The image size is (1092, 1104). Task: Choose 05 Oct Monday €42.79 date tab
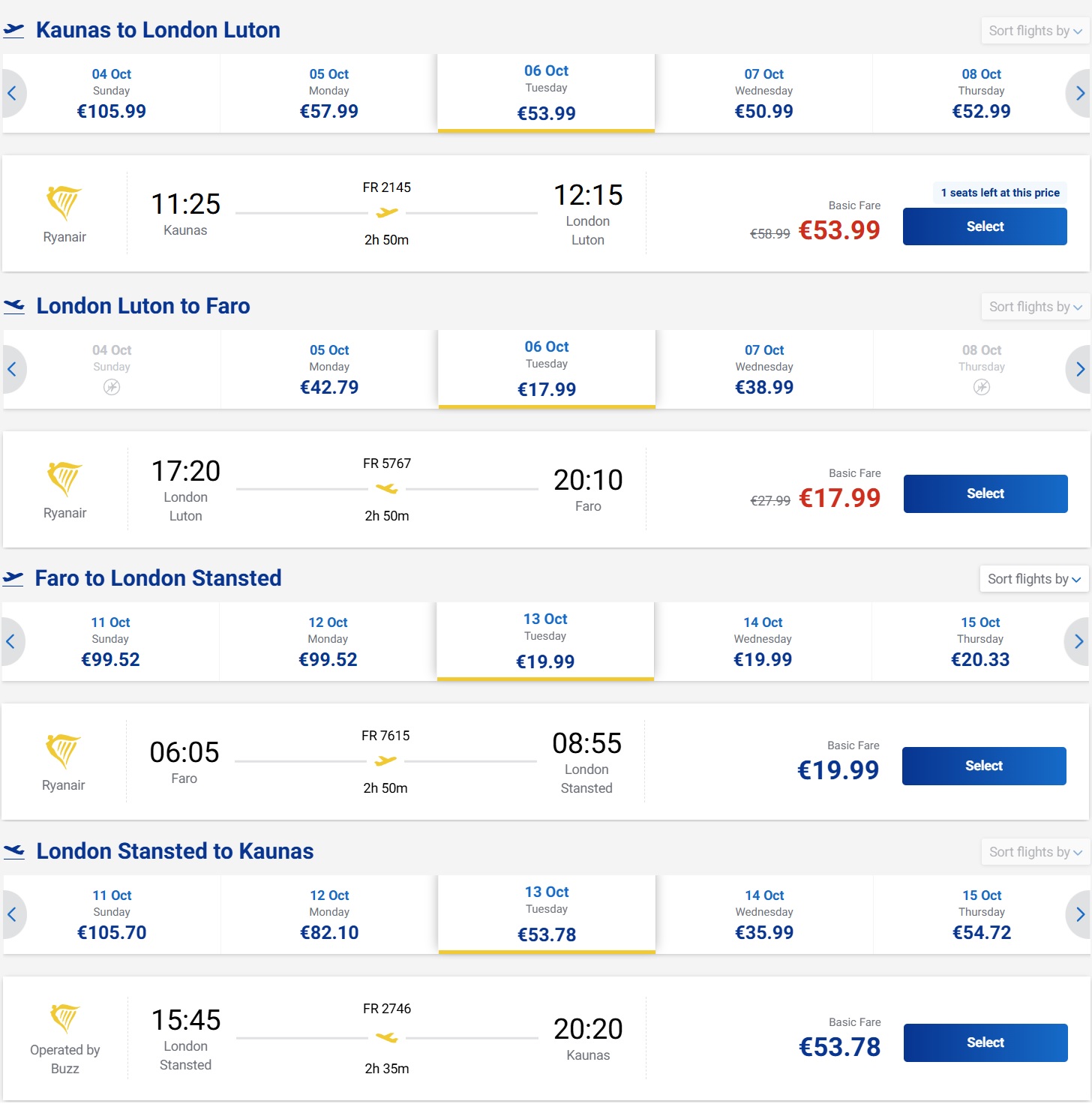pos(329,370)
